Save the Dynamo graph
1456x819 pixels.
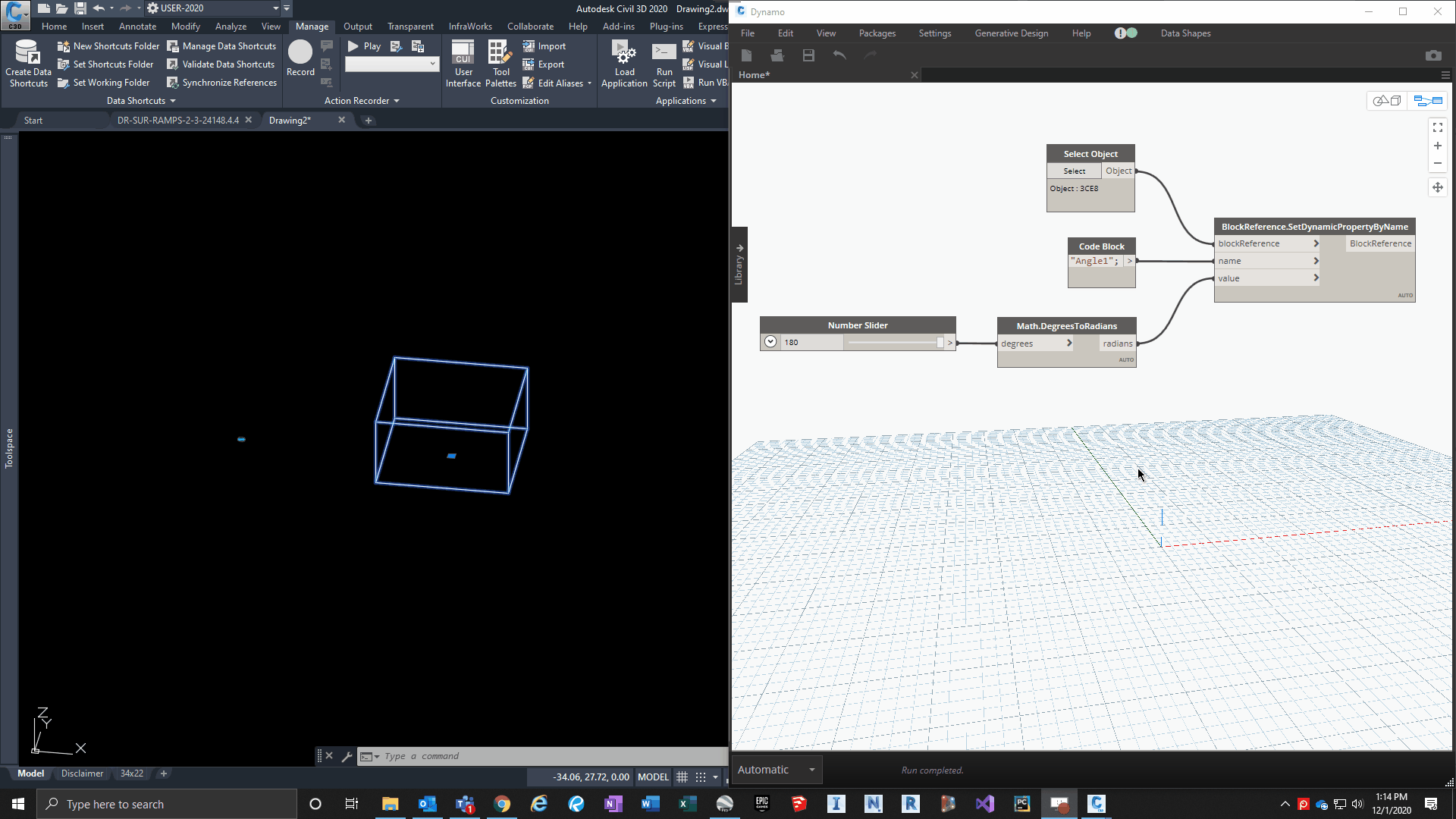click(x=808, y=55)
